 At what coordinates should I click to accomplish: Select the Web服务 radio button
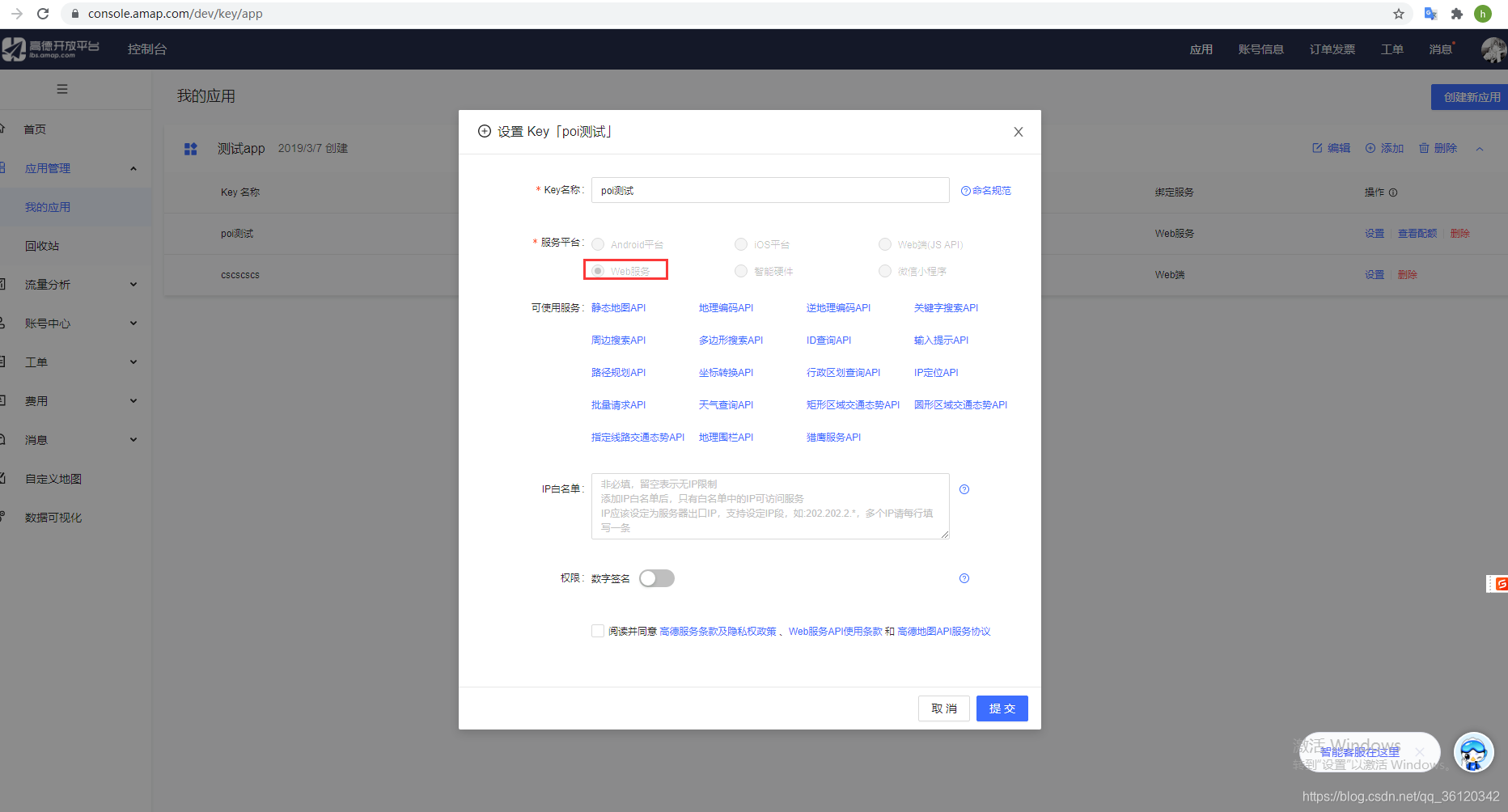click(x=598, y=271)
